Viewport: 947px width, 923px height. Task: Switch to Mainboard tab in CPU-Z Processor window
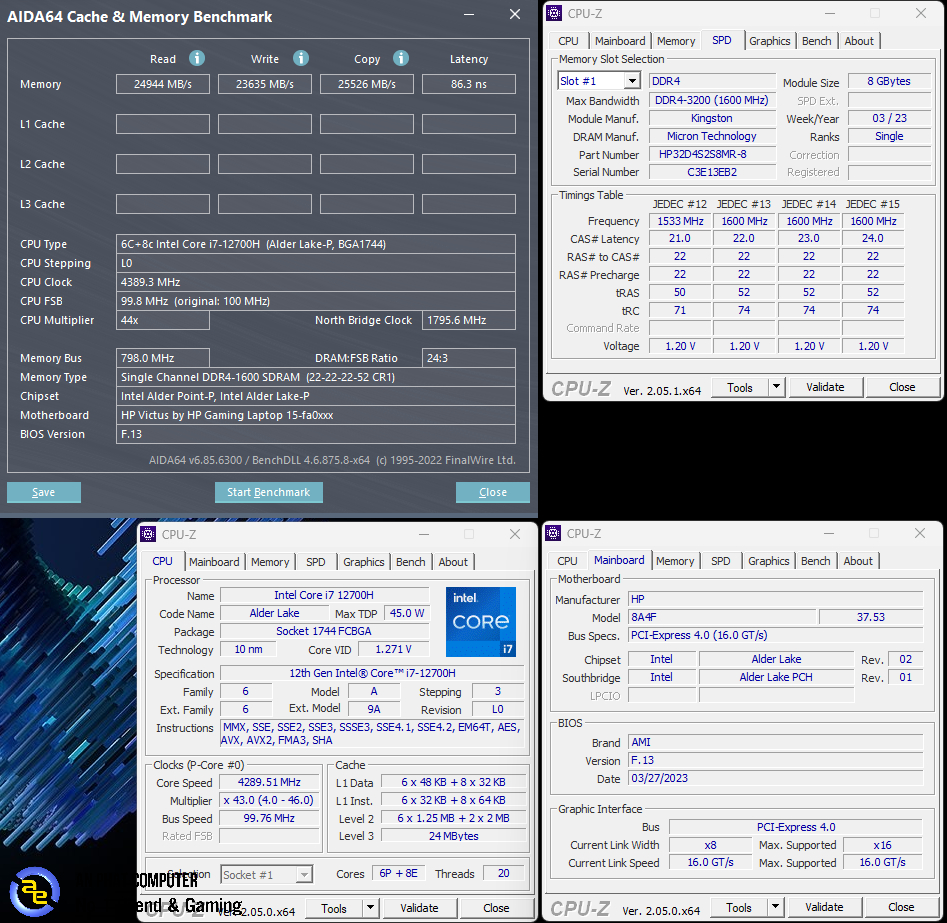coord(214,562)
